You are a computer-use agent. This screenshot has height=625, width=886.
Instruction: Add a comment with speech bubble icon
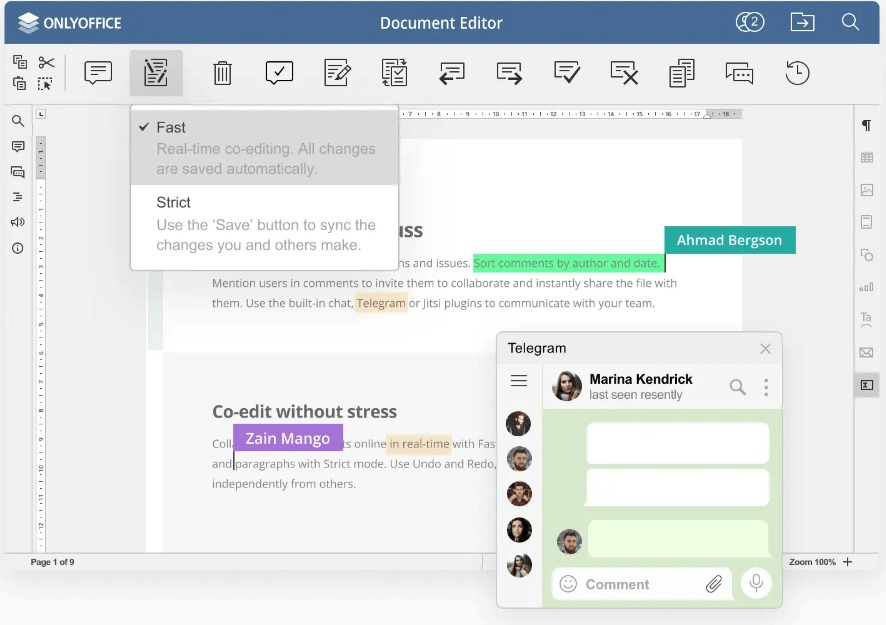[x=98, y=72]
